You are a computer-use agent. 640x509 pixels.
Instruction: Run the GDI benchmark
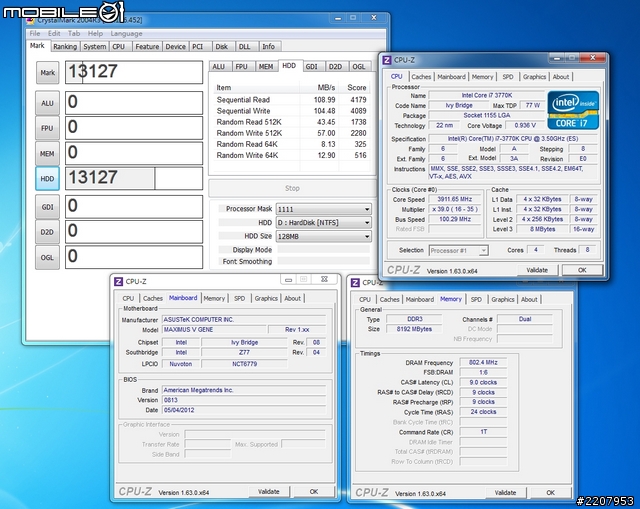pyautogui.click(x=47, y=207)
